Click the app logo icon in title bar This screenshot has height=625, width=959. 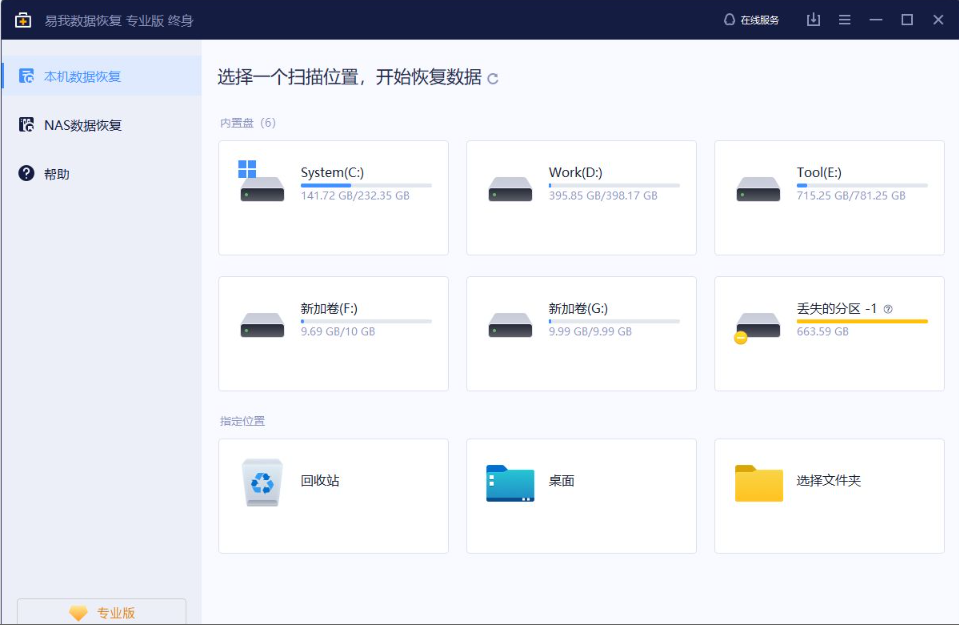(22, 20)
